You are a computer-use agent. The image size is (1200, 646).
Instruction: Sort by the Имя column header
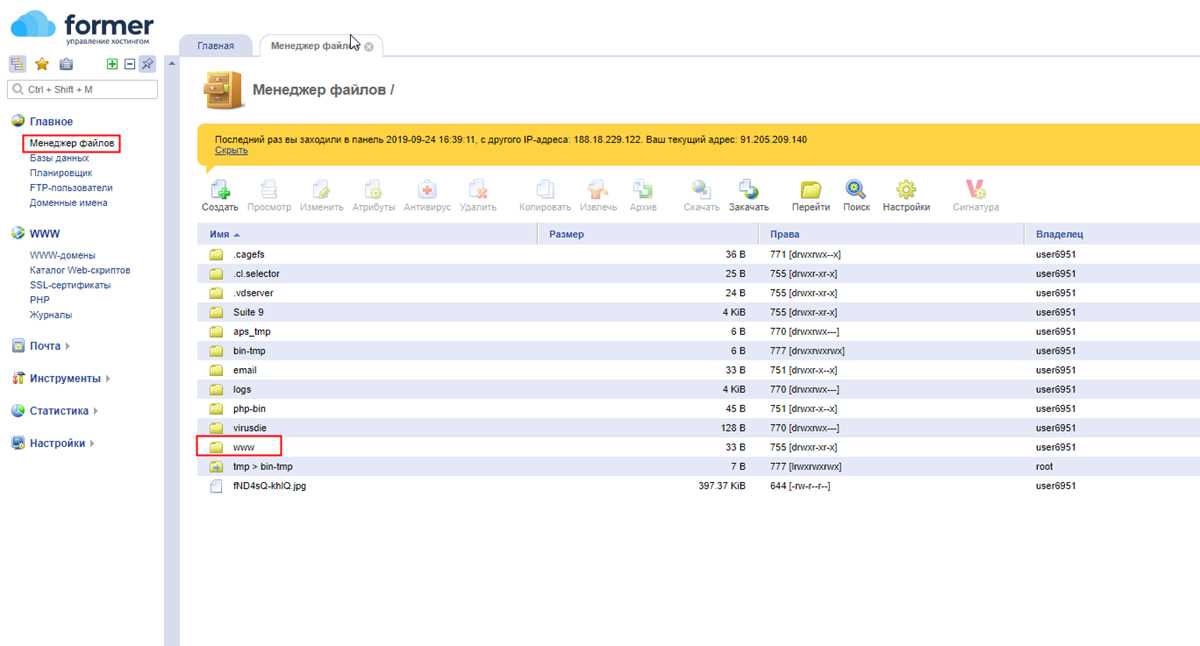[368, 234]
